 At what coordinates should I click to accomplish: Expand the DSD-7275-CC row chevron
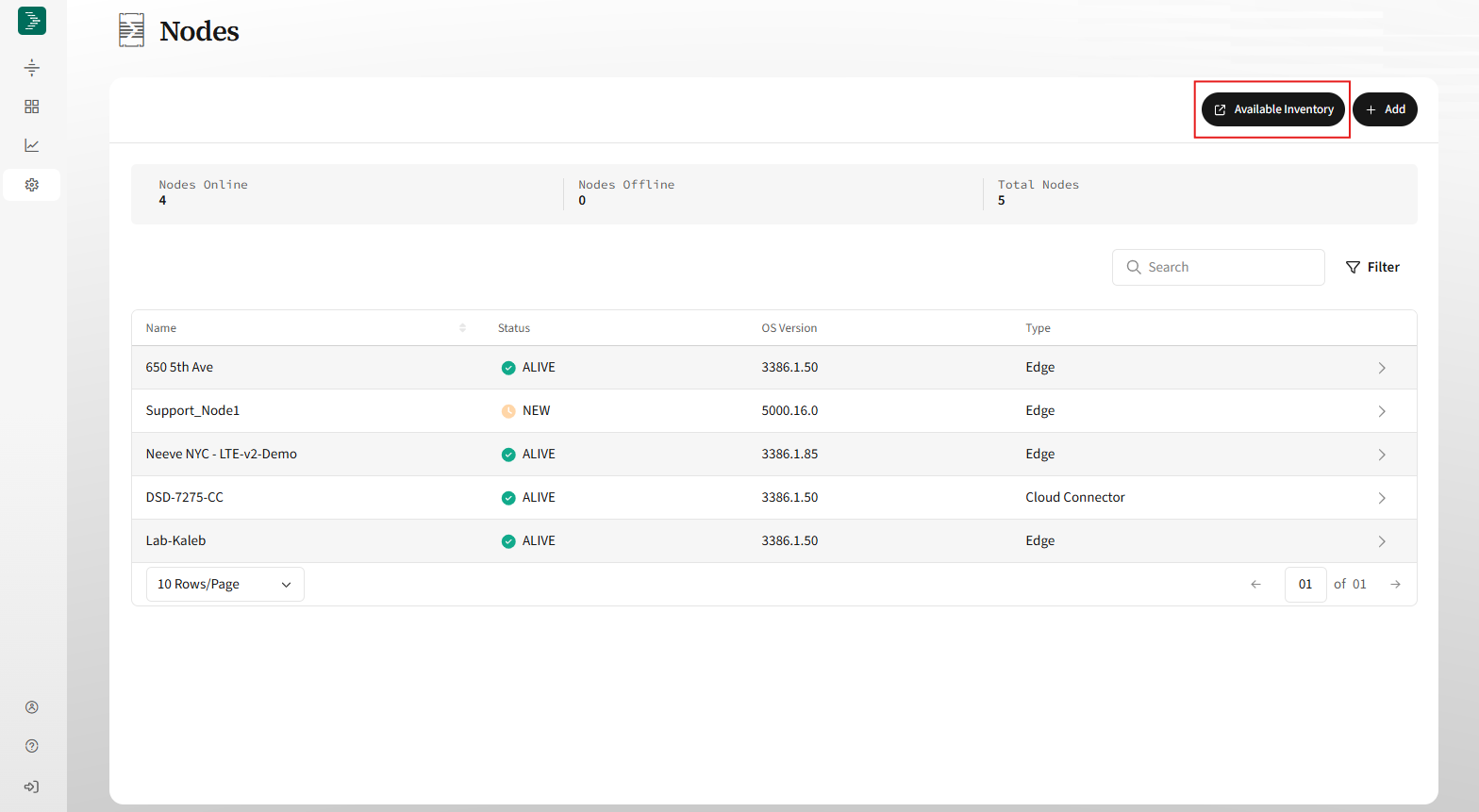point(1382,498)
